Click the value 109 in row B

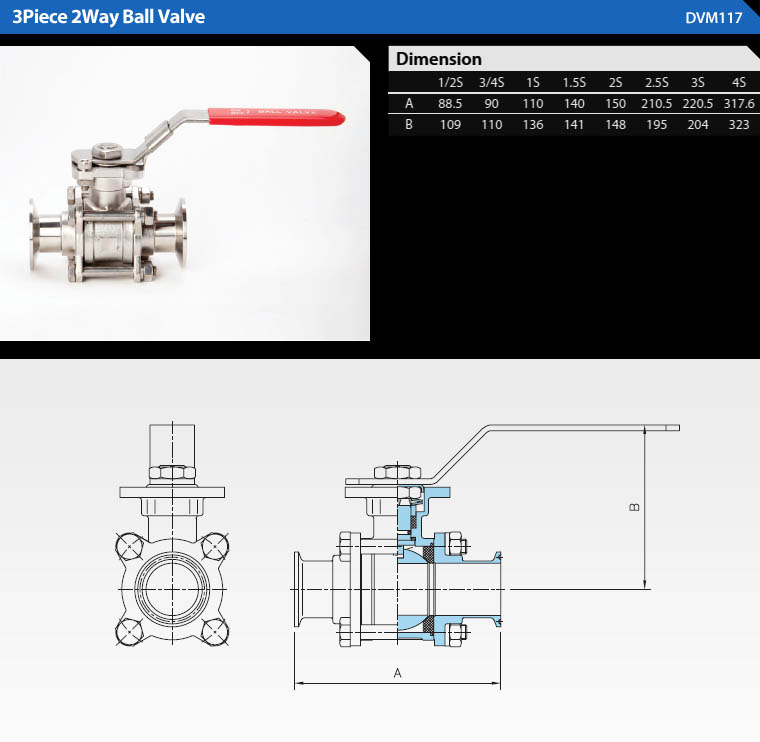click(x=450, y=125)
